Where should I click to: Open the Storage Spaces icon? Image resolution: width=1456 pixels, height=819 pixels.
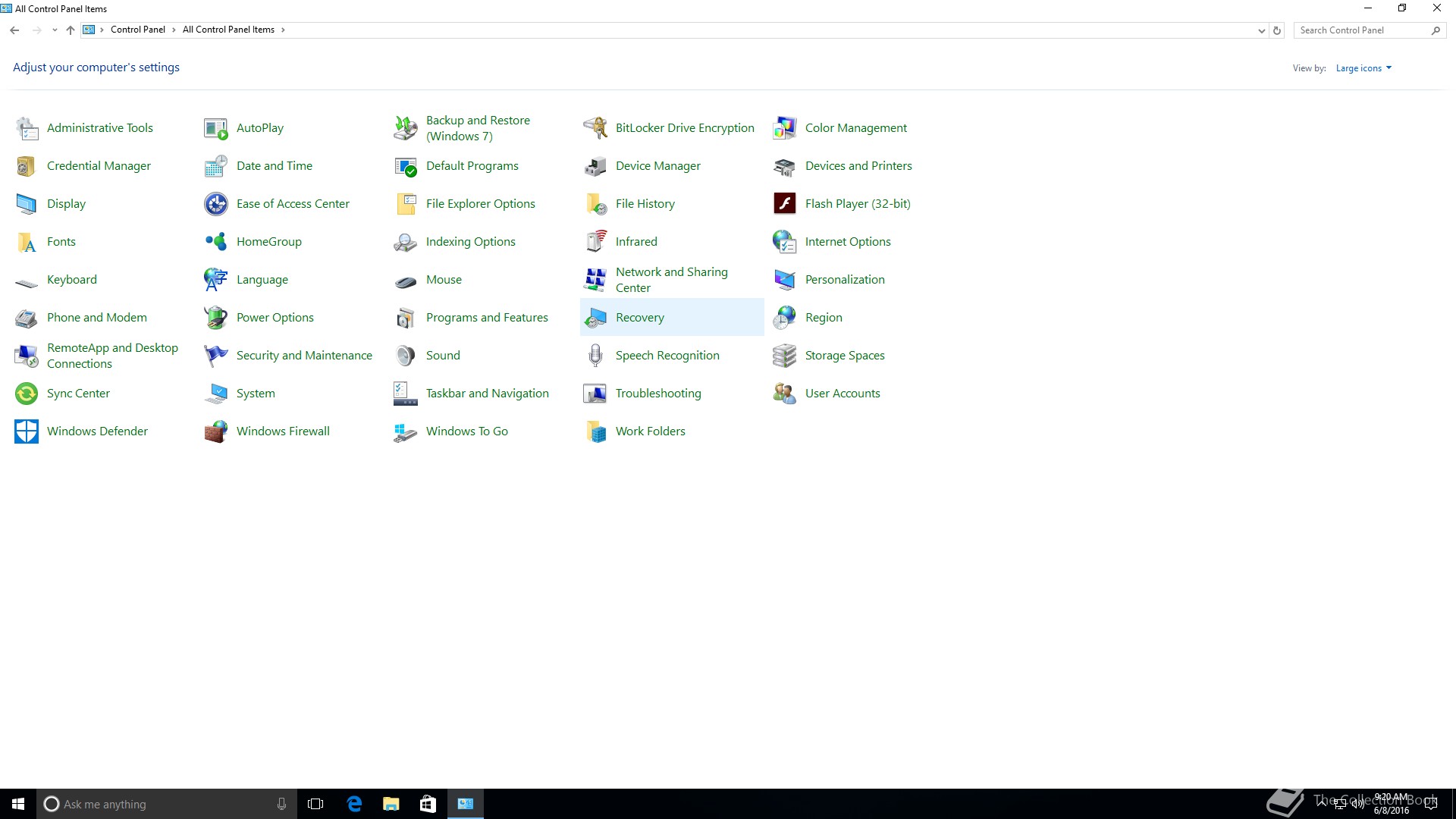[785, 356]
